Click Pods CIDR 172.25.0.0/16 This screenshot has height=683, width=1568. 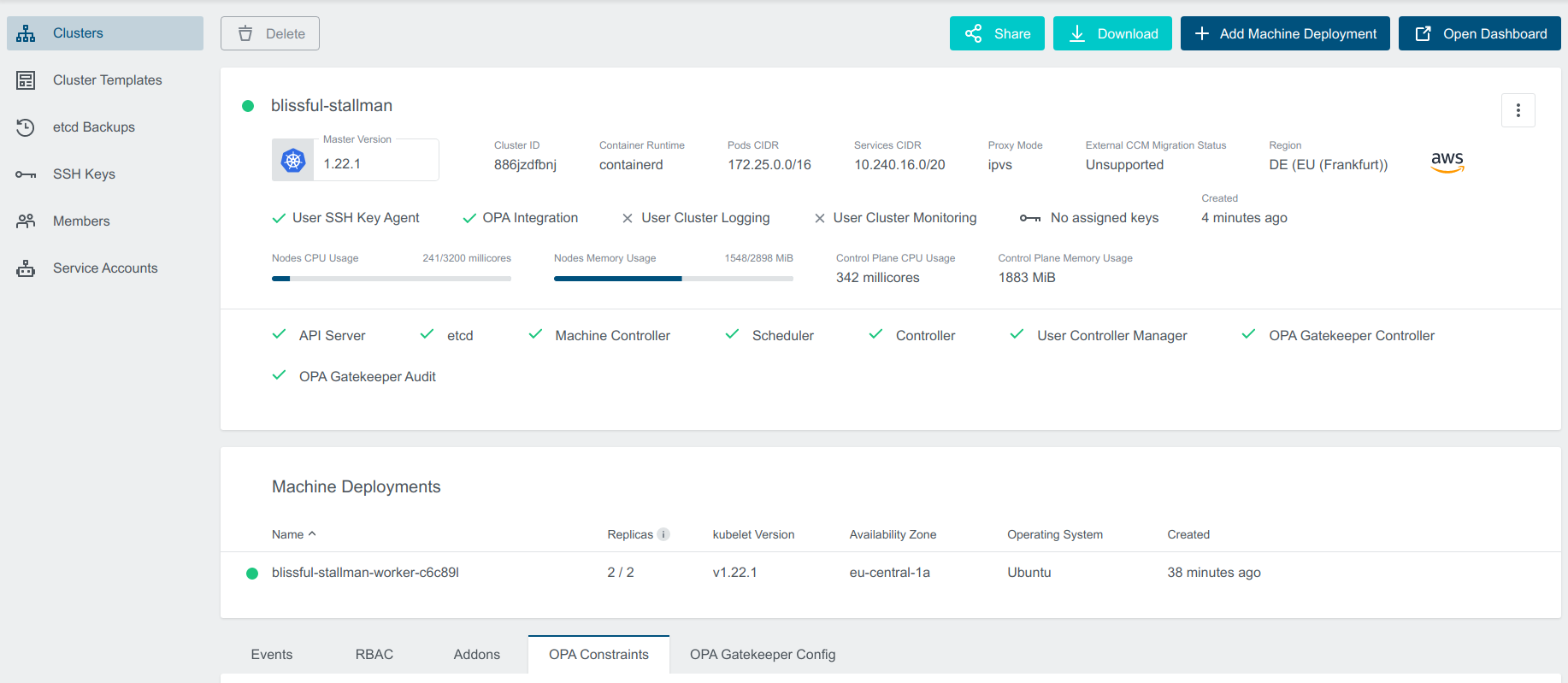(769, 165)
